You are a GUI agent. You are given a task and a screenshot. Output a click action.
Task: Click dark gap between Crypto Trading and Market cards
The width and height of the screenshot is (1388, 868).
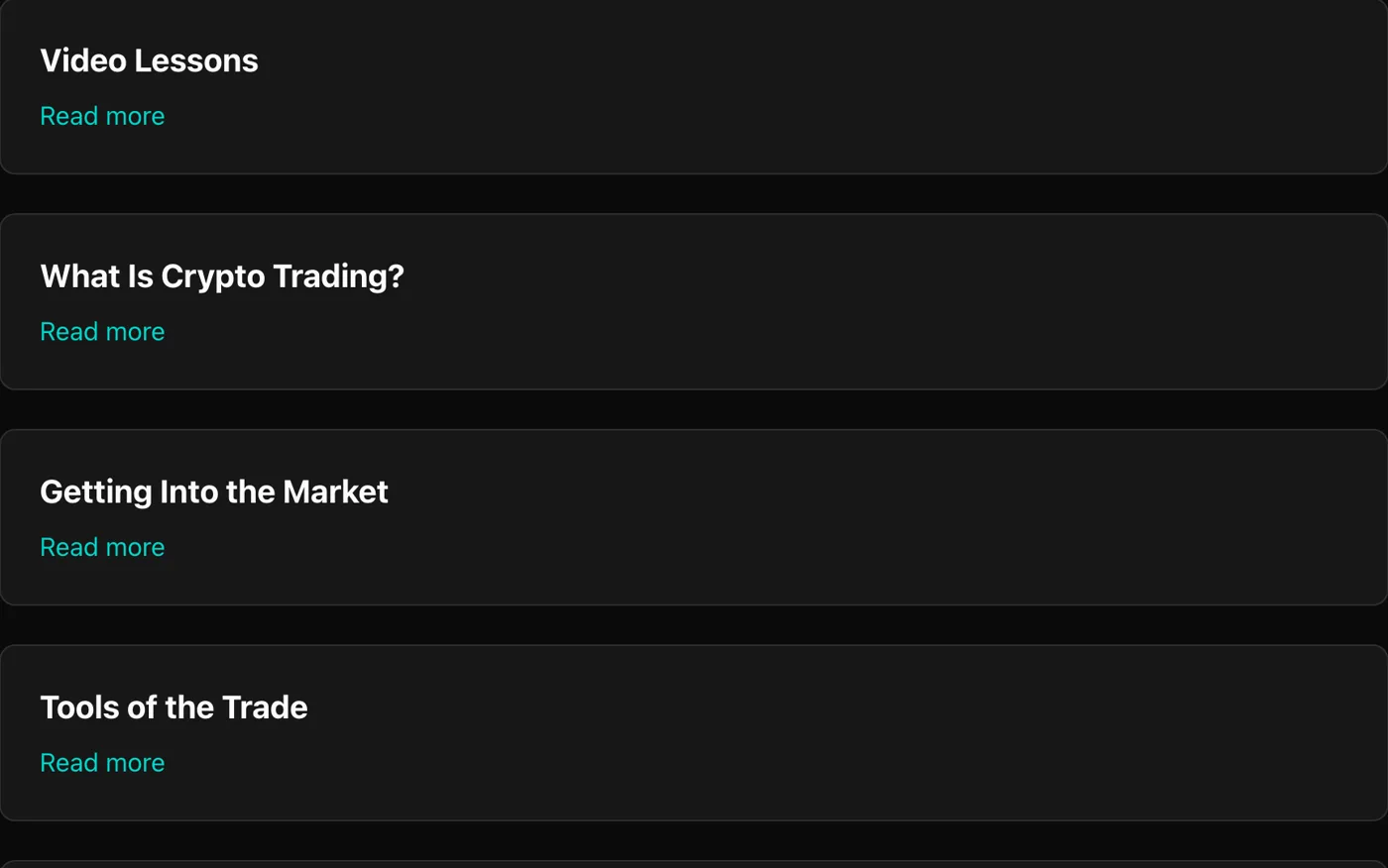click(694, 409)
